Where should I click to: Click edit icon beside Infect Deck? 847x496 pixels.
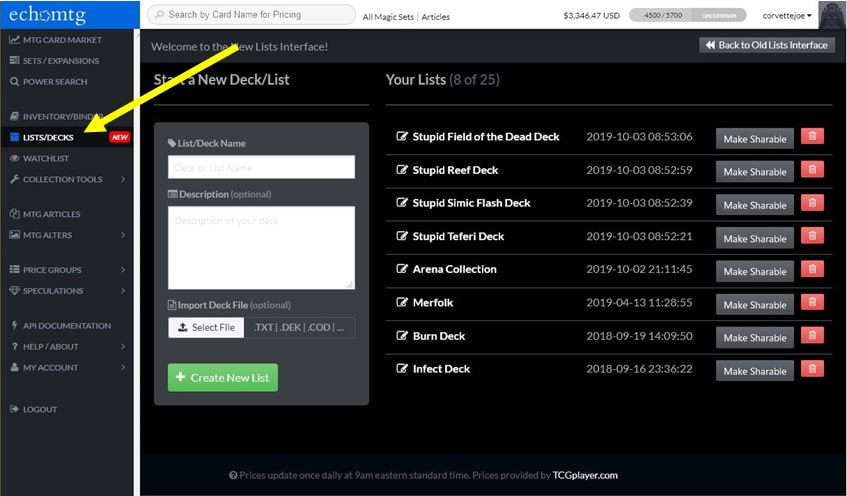[401, 368]
